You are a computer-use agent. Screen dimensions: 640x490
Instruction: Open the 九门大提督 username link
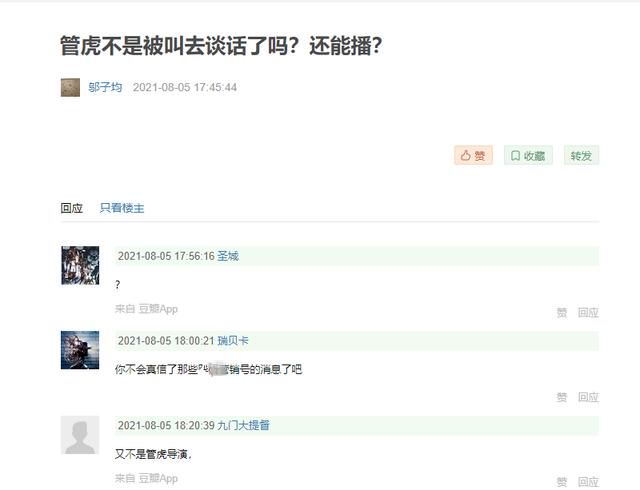tap(243, 425)
